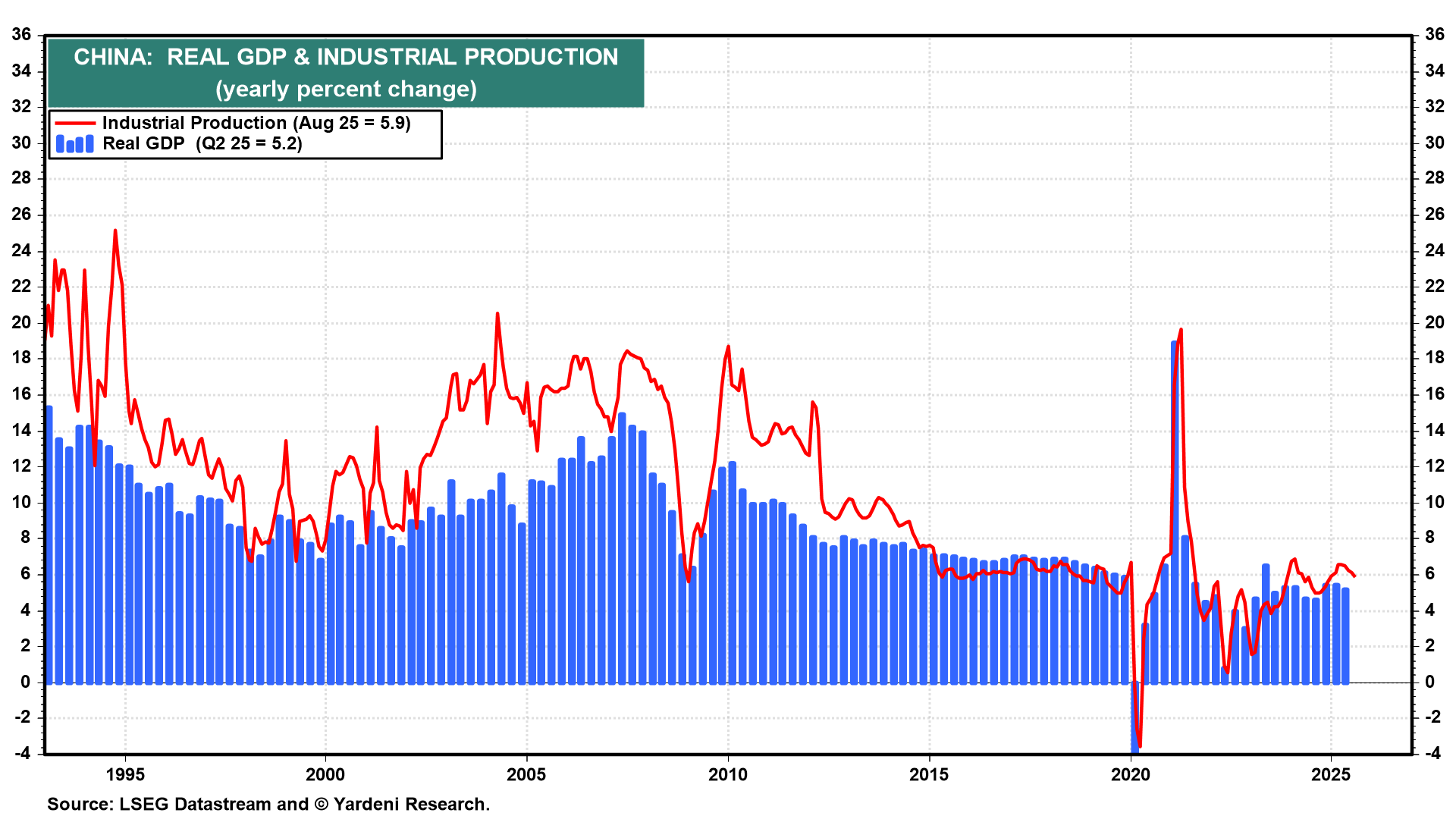
Task: Click the Industrial Production legend label
Action: click(x=256, y=123)
